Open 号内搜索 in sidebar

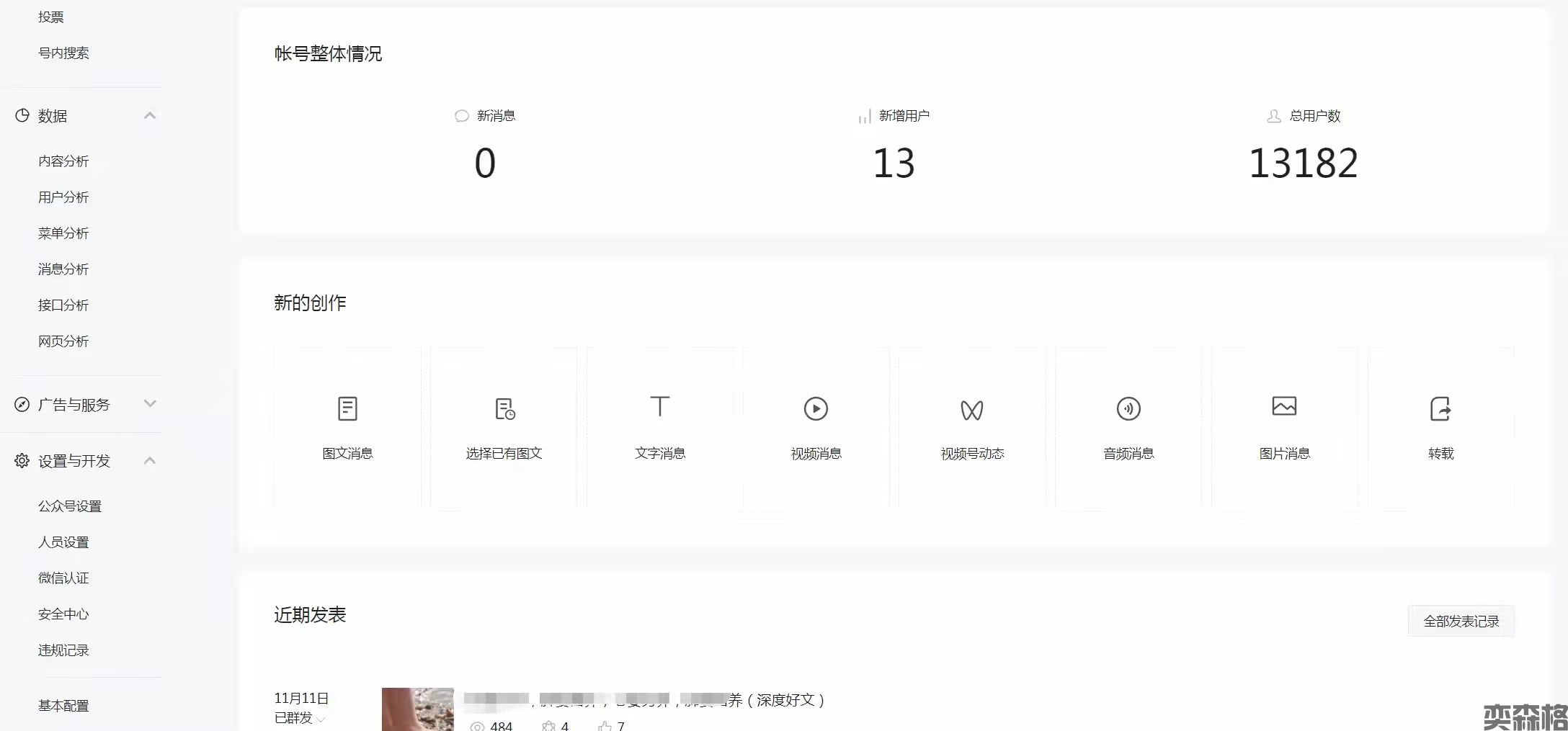(x=63, y=53)
